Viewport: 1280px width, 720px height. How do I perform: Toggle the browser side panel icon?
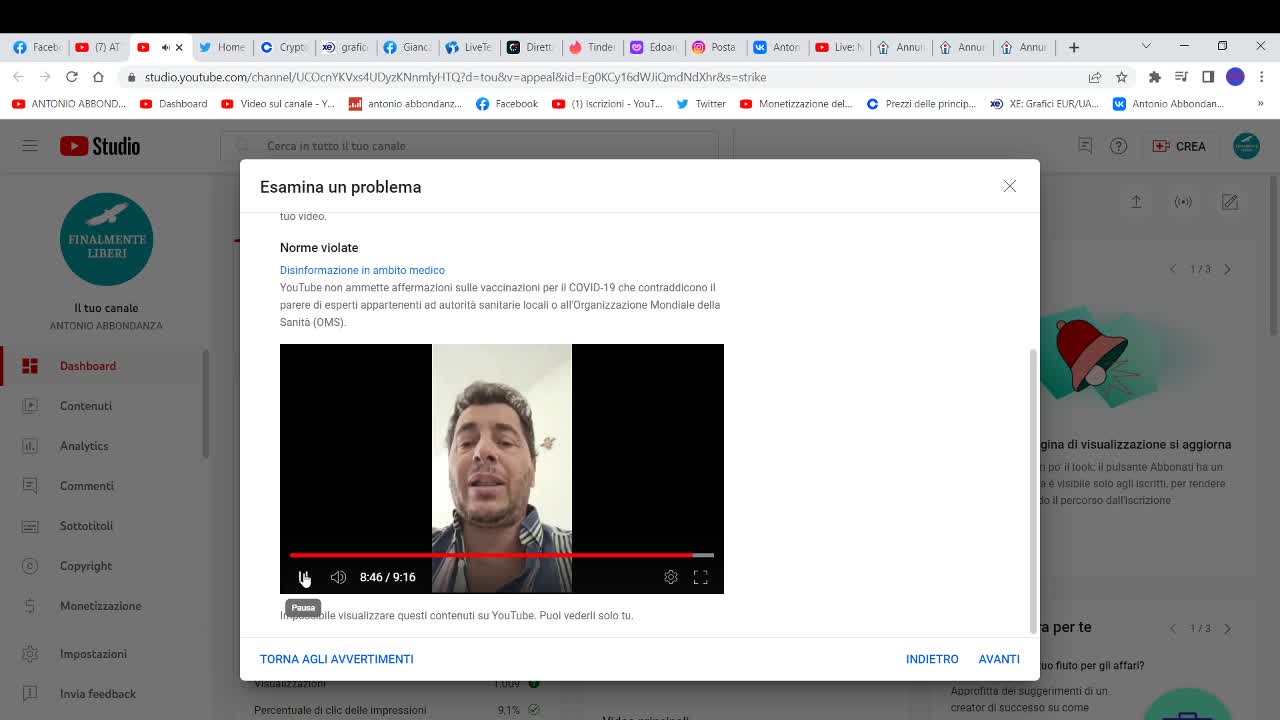pos(1208,77)
